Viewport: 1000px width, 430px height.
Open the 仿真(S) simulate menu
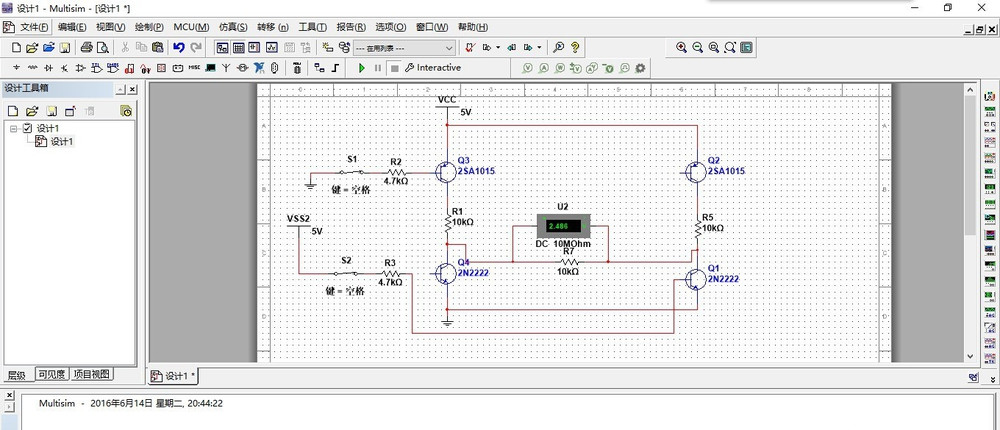point(233,26)
